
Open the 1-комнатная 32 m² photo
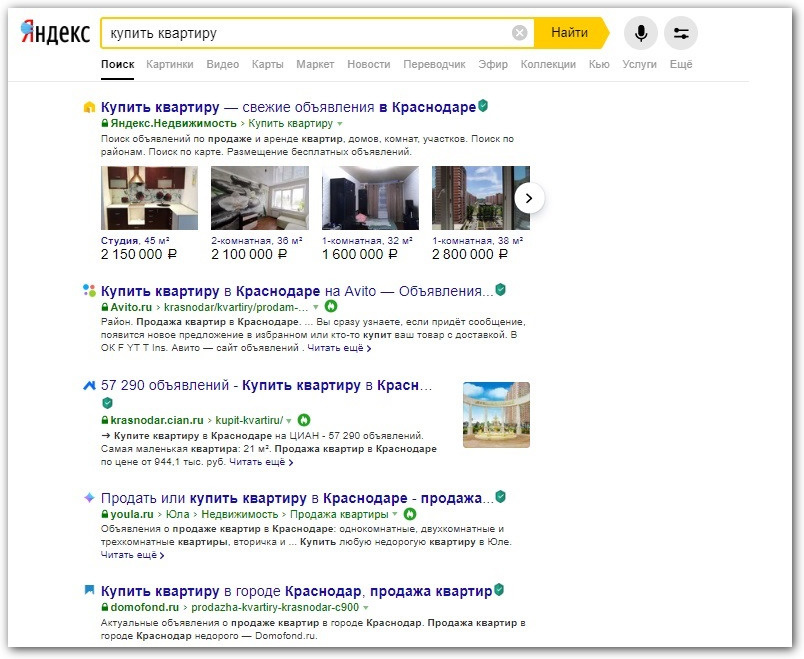coord(370,198)
